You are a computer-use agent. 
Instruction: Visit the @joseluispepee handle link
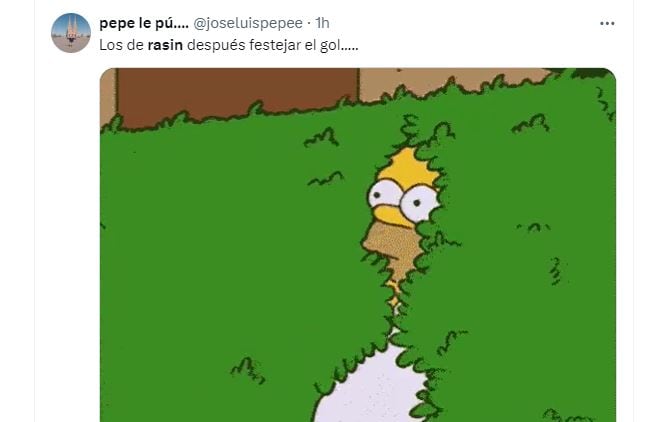pos(248,23)
